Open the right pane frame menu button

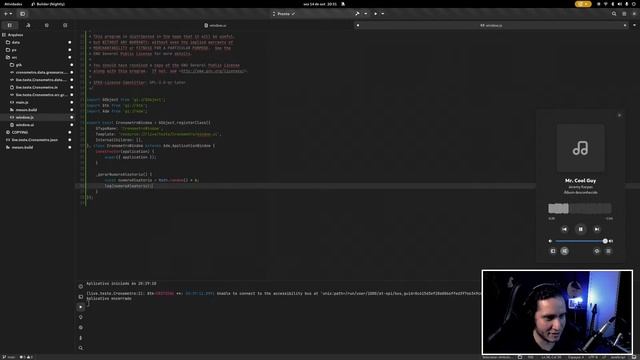pos(634,25)
